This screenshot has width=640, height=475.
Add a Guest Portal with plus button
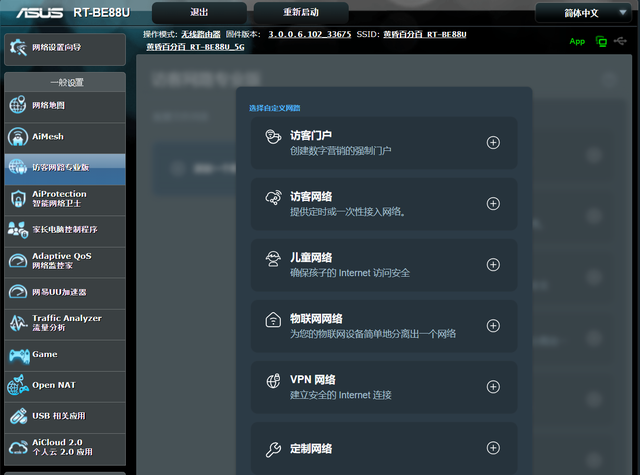click(x=493, y=142)
